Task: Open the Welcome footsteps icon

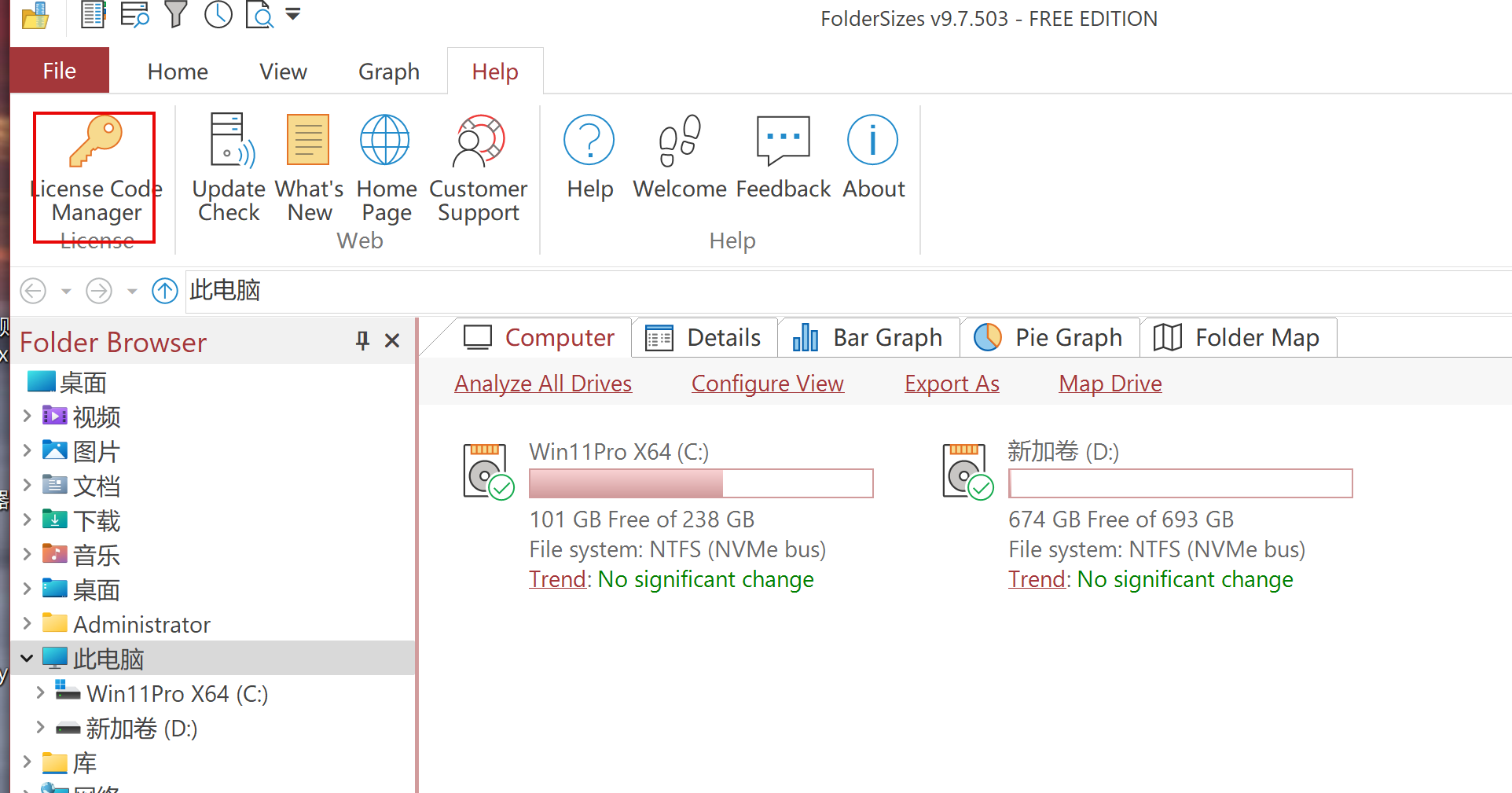Action: pos(680,141)
